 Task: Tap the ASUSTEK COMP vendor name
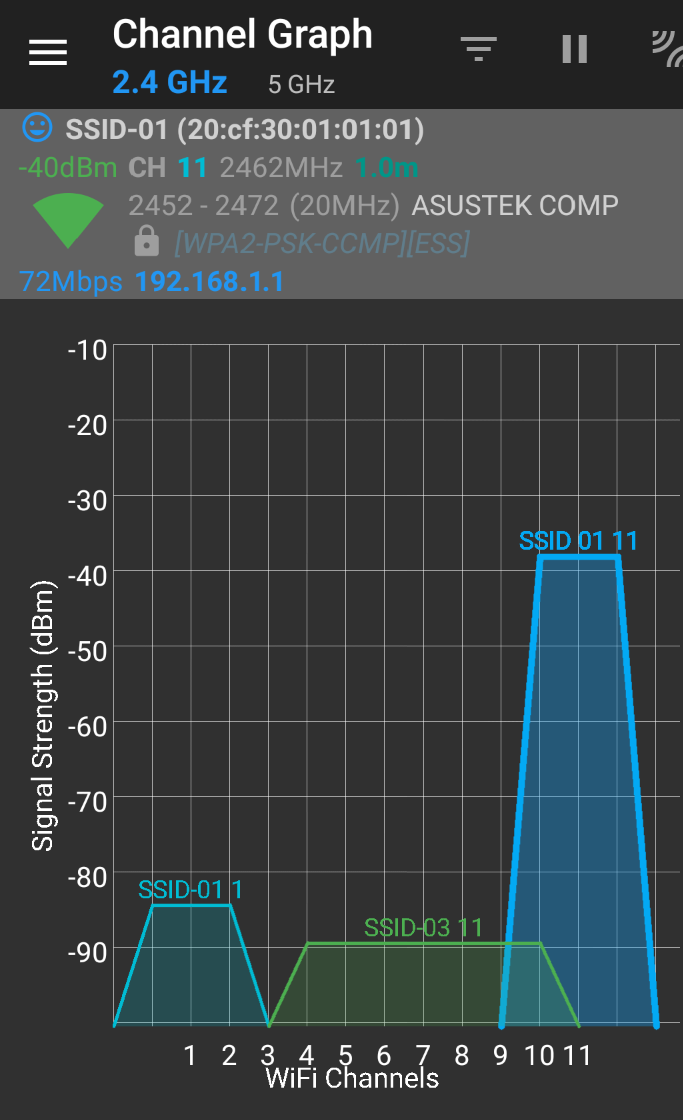click(515, 206)
